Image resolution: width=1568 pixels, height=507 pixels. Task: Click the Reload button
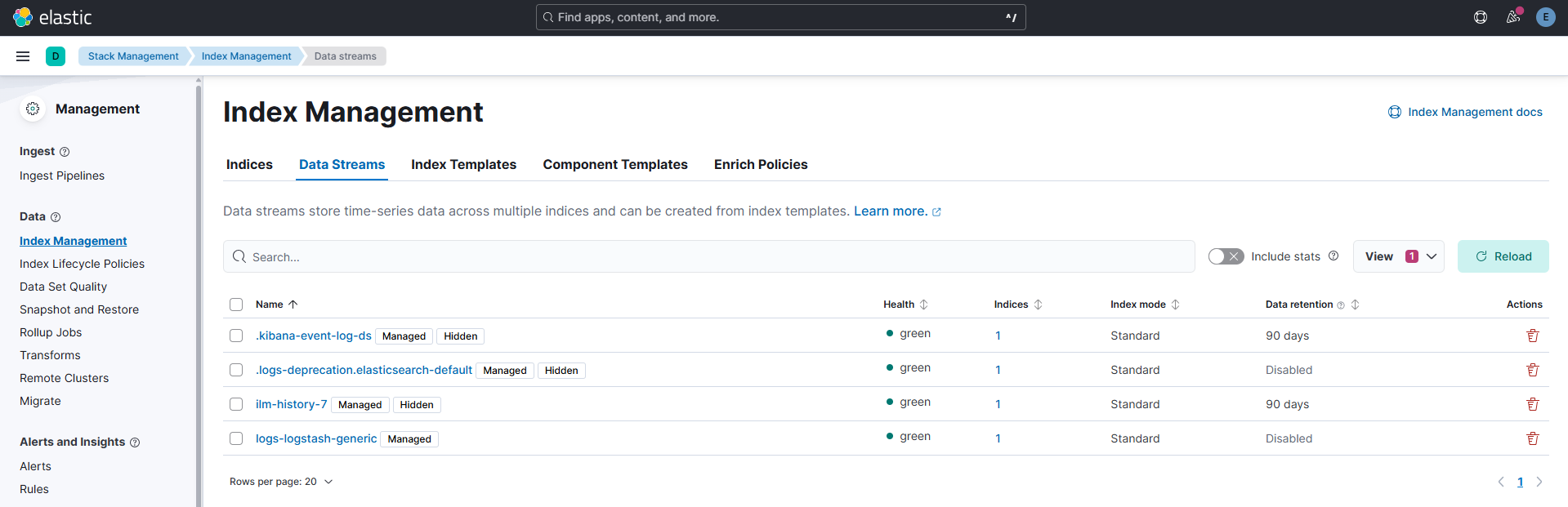1503,256
